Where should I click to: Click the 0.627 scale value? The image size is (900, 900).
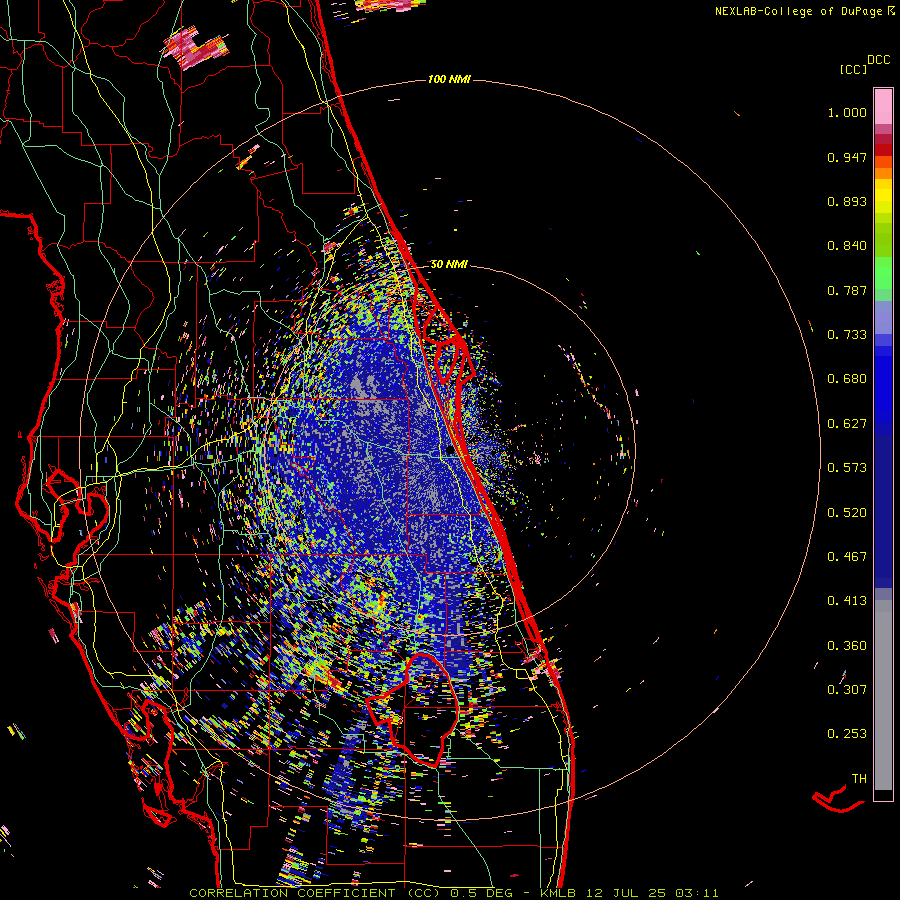tap(847, 424)
